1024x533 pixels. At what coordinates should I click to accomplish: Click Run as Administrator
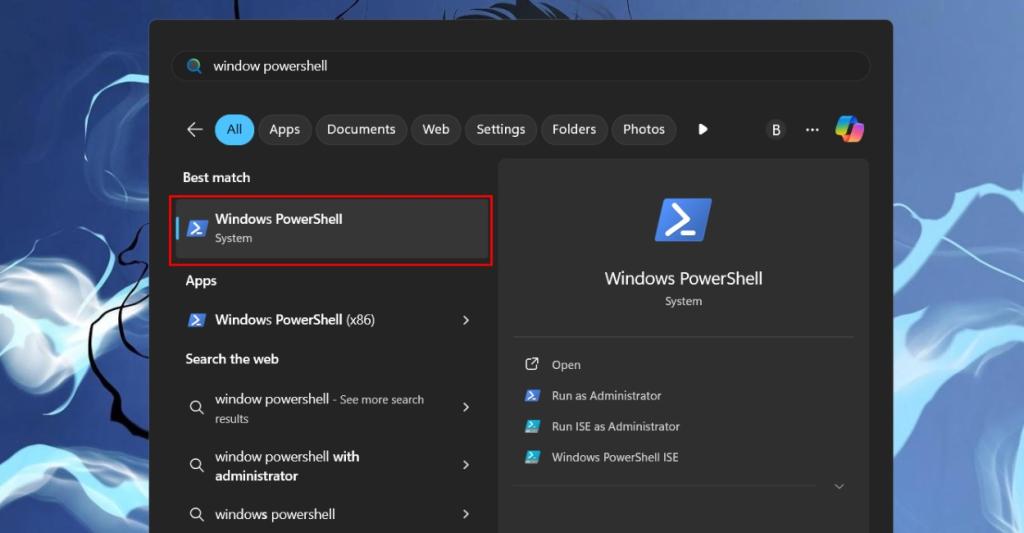coord(606,396)
